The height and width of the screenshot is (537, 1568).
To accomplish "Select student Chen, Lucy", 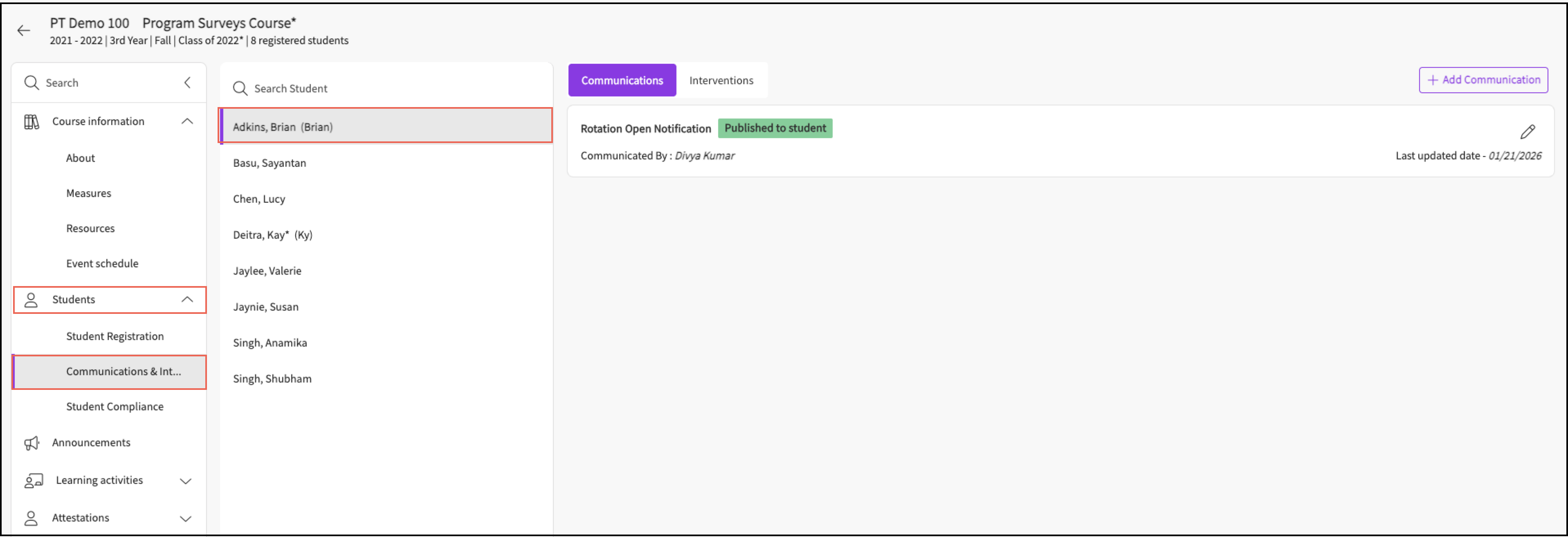I will [259, 199].
